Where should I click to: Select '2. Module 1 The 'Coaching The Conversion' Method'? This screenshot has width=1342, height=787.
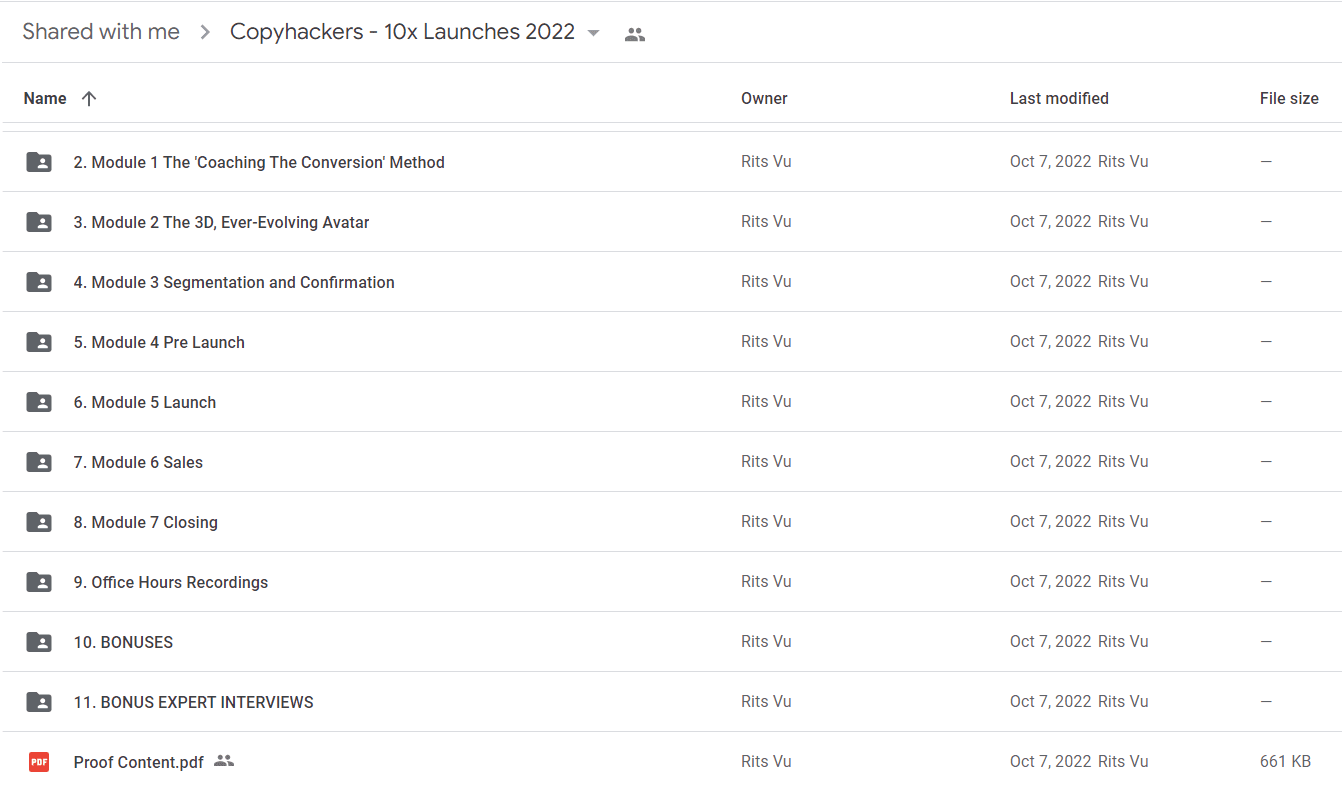point(259,162)
